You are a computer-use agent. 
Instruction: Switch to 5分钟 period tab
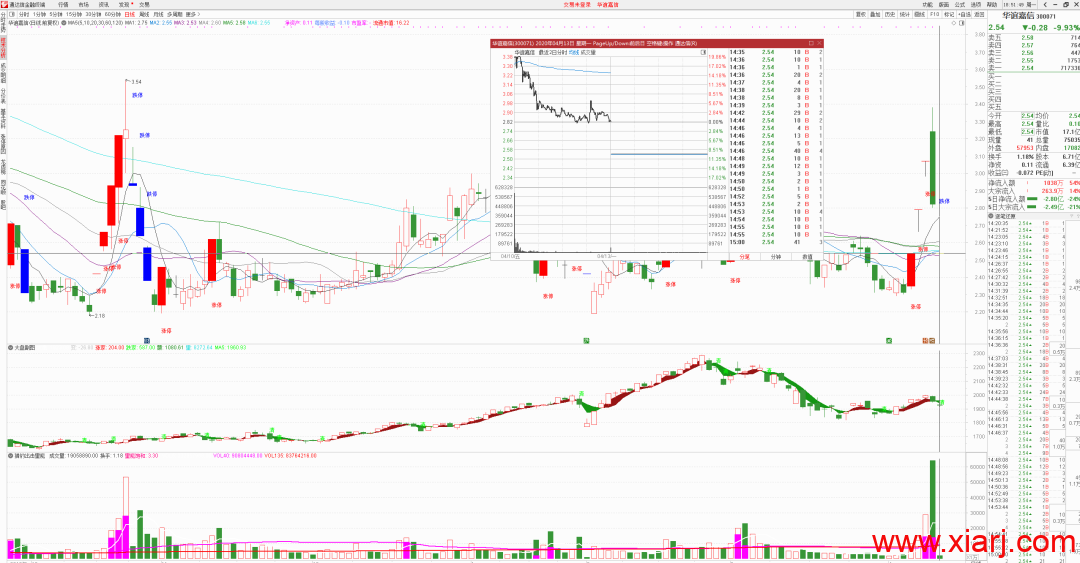(56, 14)
